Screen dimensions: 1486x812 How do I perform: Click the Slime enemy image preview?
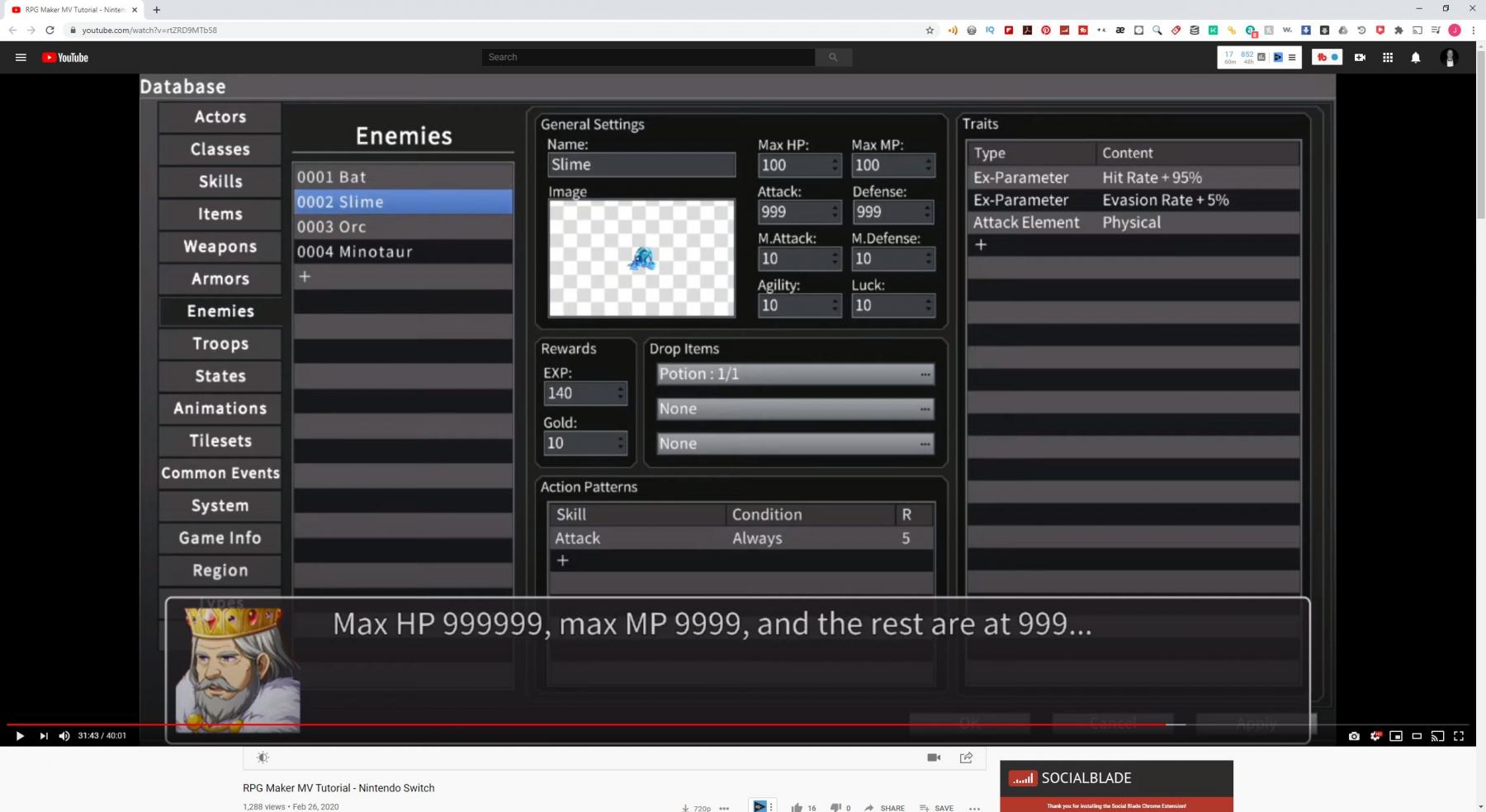click(641, 258)
